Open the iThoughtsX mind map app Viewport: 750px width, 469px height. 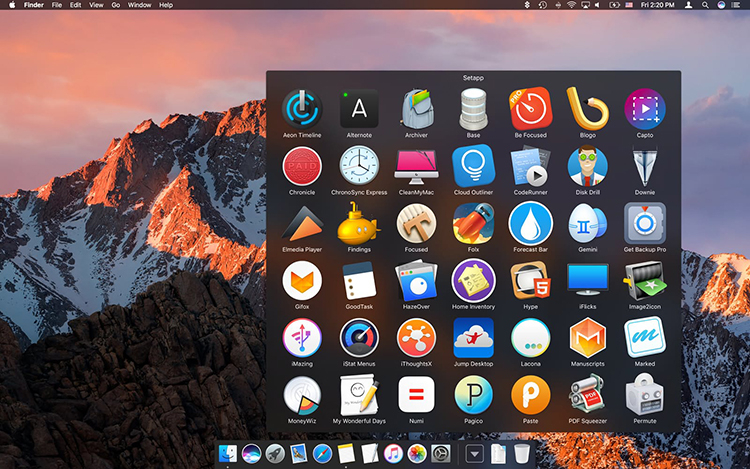[416, 338]
